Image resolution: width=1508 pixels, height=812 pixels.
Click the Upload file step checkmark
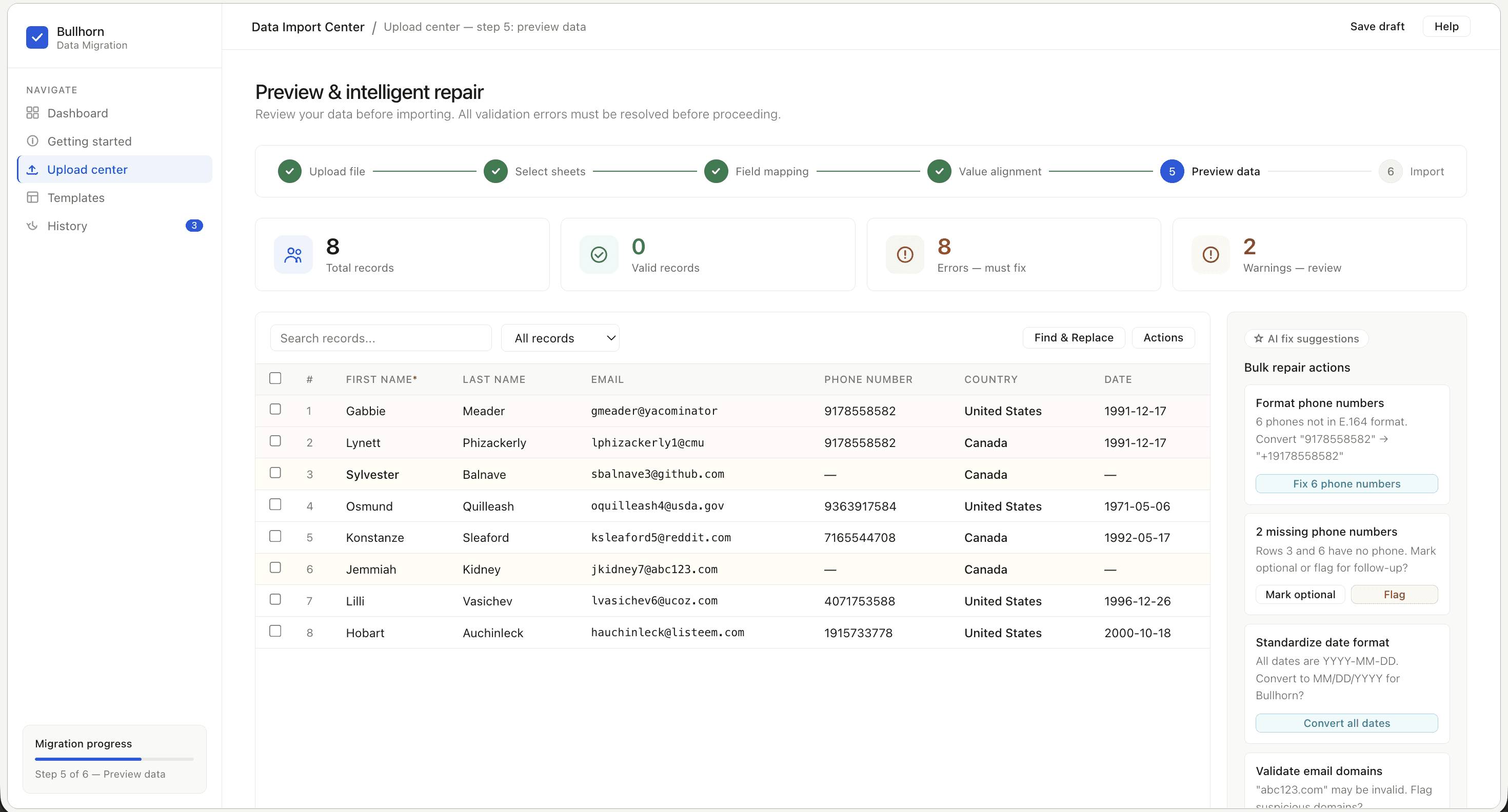pyautogui.click(x=290, y=171)
